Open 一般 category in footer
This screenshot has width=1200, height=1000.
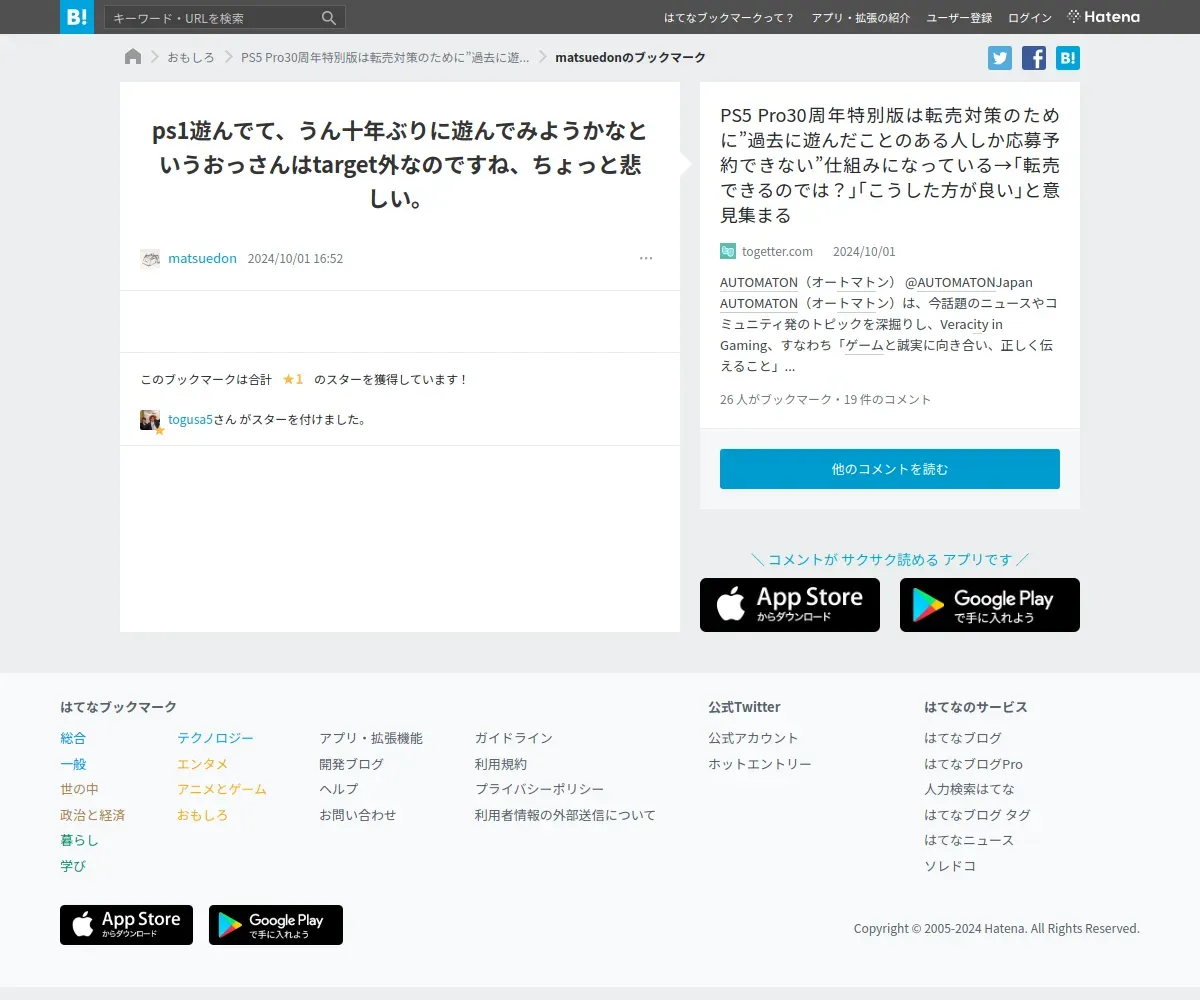coord(73,764)
